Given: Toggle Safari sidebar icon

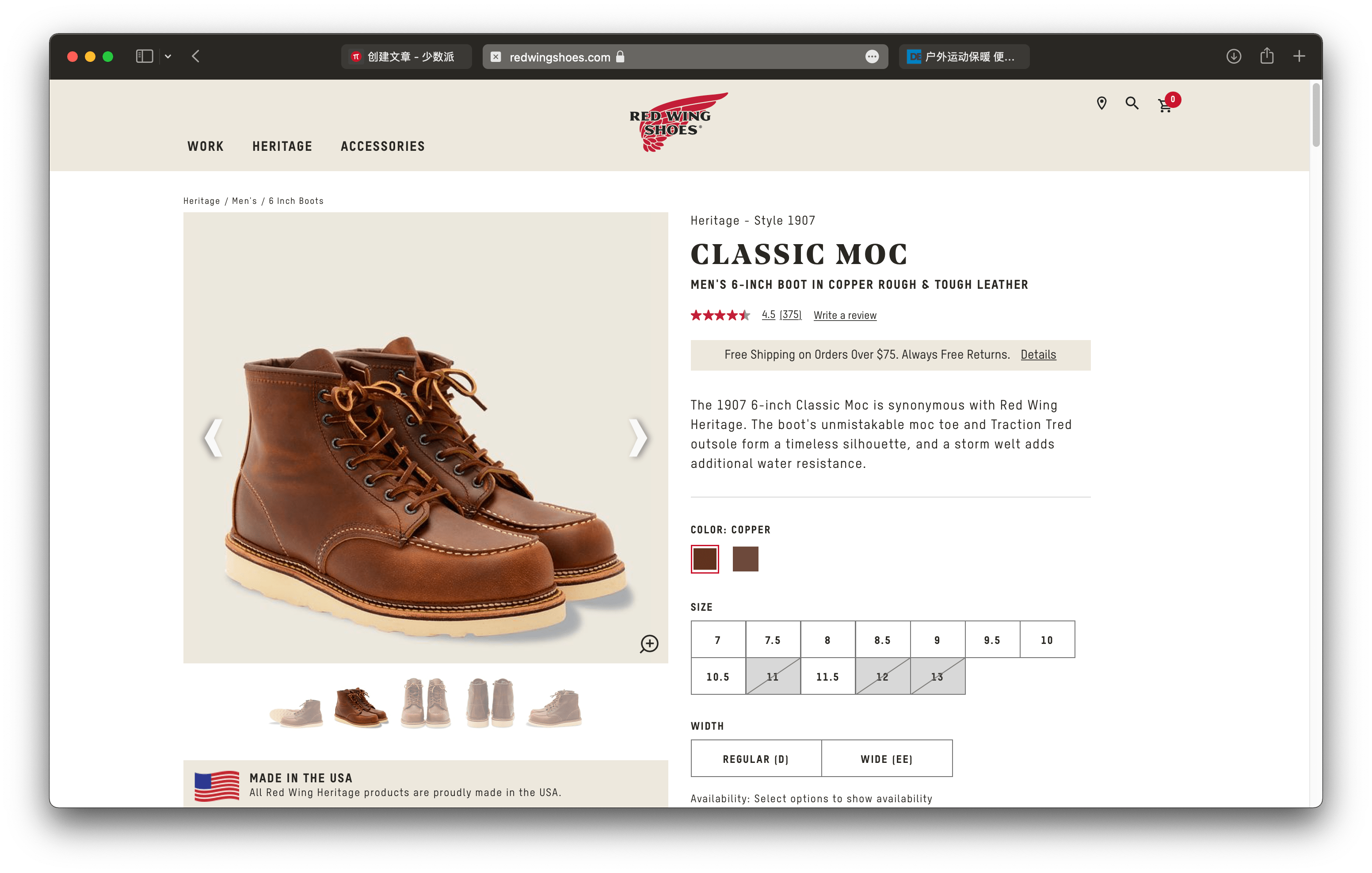Looking at the screenshot, I should [x=144, y=57].
